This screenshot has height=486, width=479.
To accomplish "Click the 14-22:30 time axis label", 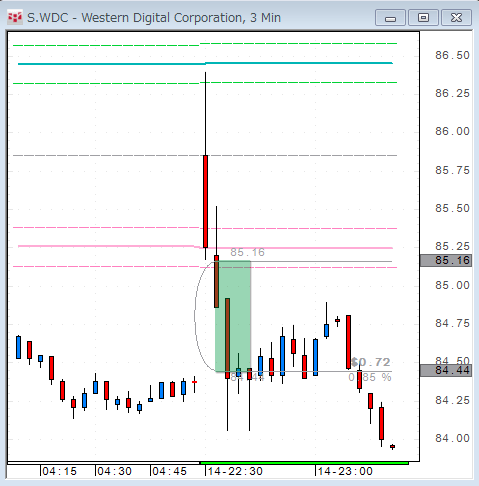I will [x=235, y=471].
